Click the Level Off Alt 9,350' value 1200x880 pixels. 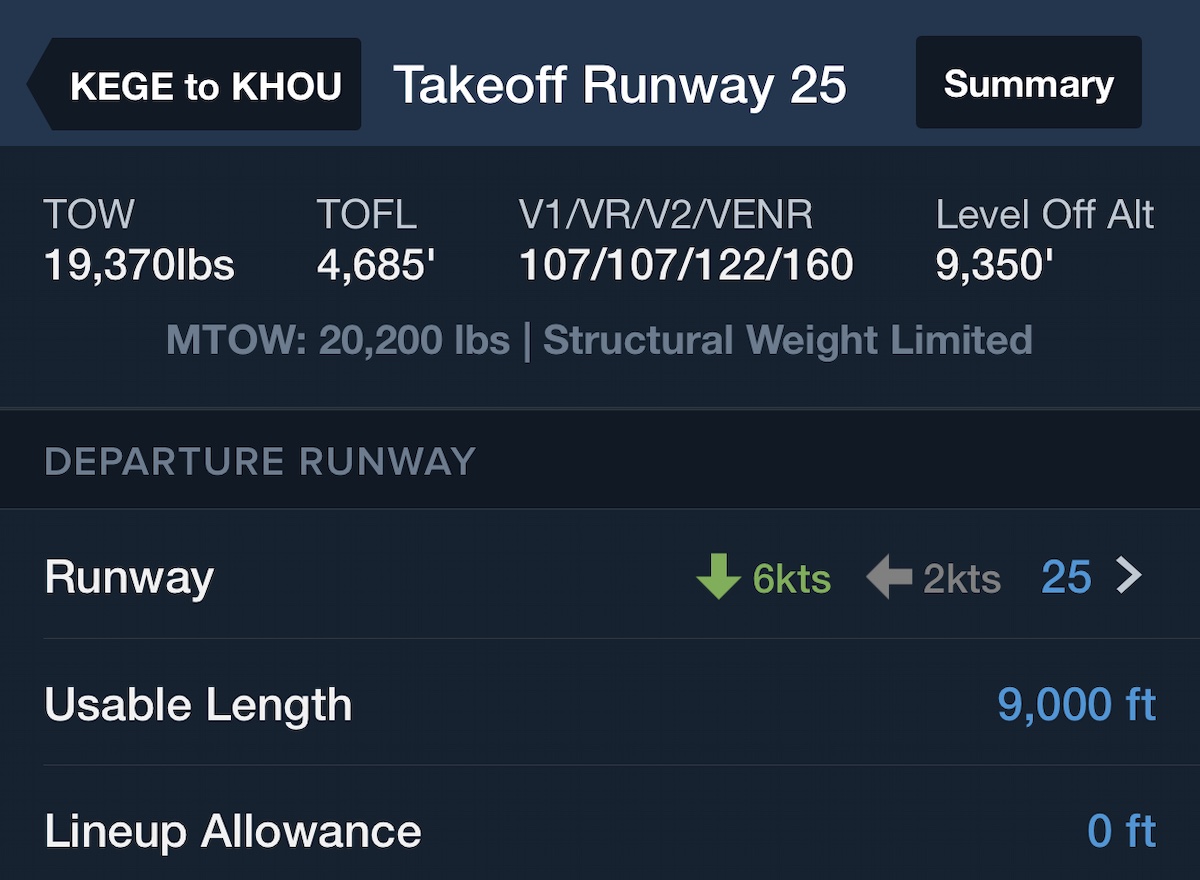tap(994, 265)
